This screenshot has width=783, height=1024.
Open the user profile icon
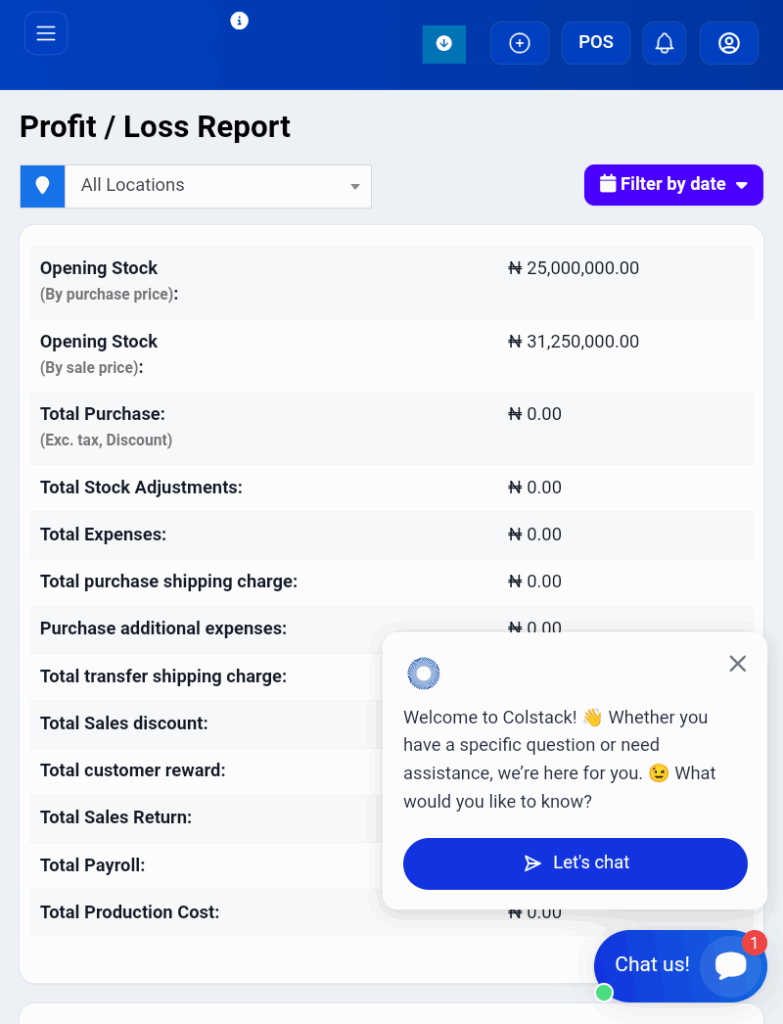click(x=729, y=43)
